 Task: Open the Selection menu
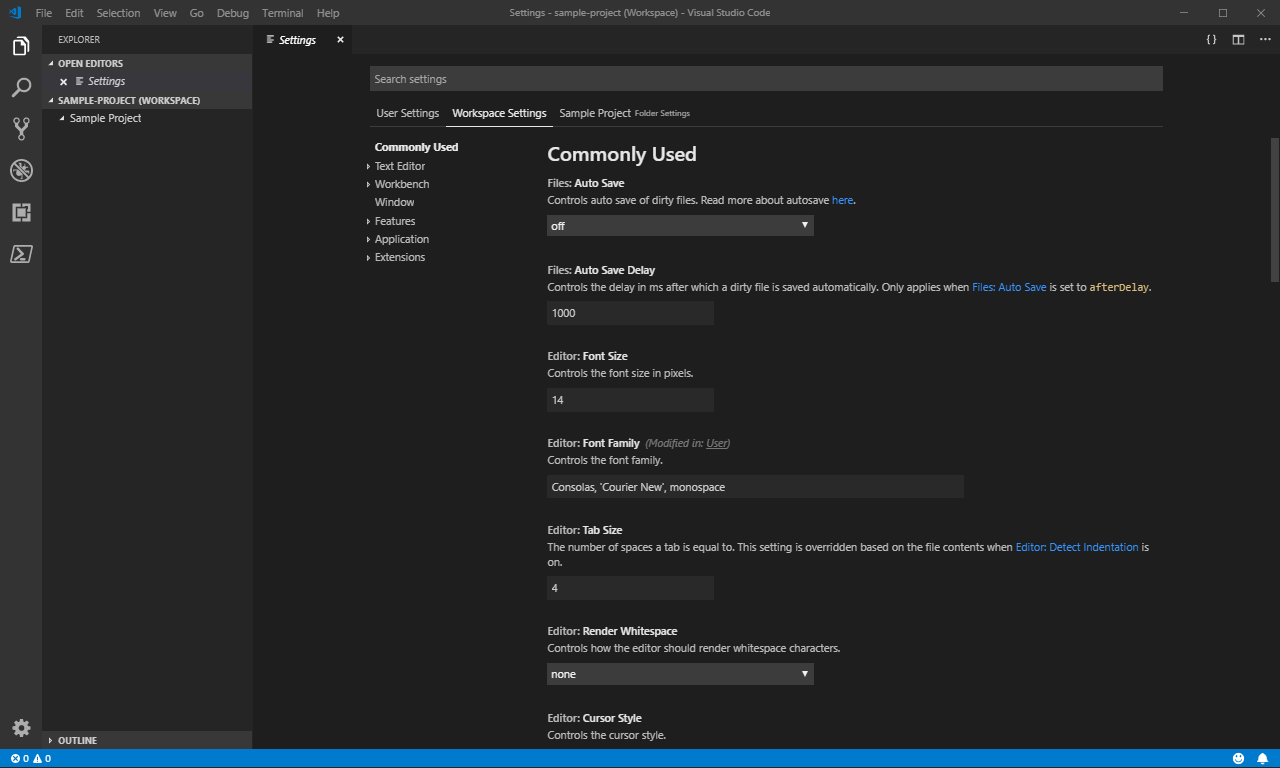click(x=118, y=13)
